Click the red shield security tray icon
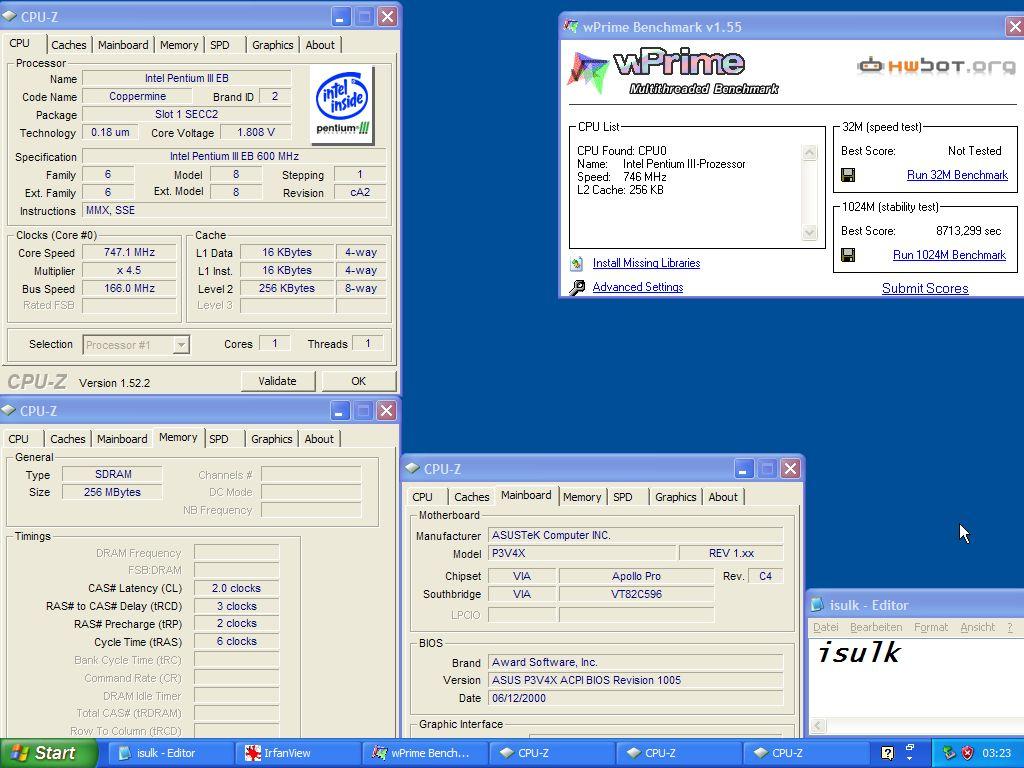This screenshot has height=768, width=1024. click(967, 753)
